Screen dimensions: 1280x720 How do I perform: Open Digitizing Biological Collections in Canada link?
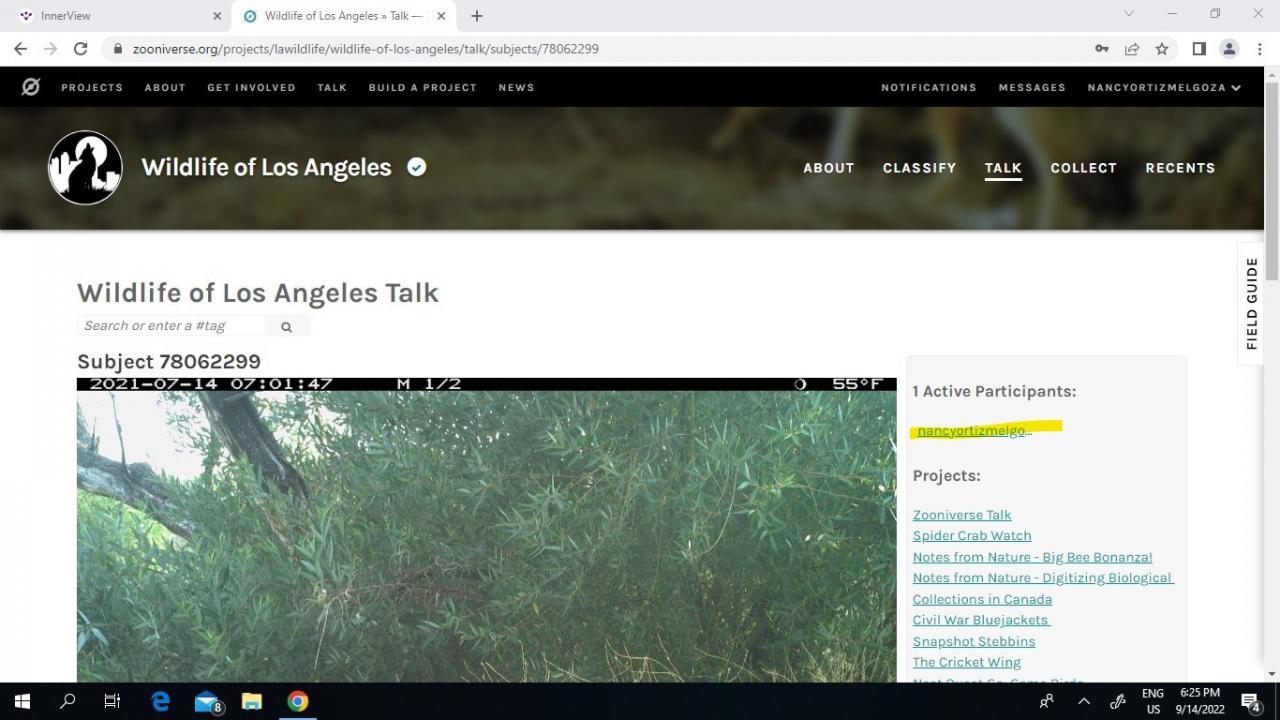click(1042, 588)
